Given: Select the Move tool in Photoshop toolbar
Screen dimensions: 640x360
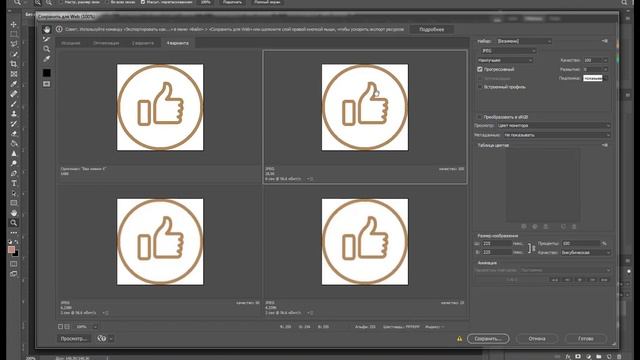Looking at the screenshot, I should click(x=13, y=24).
